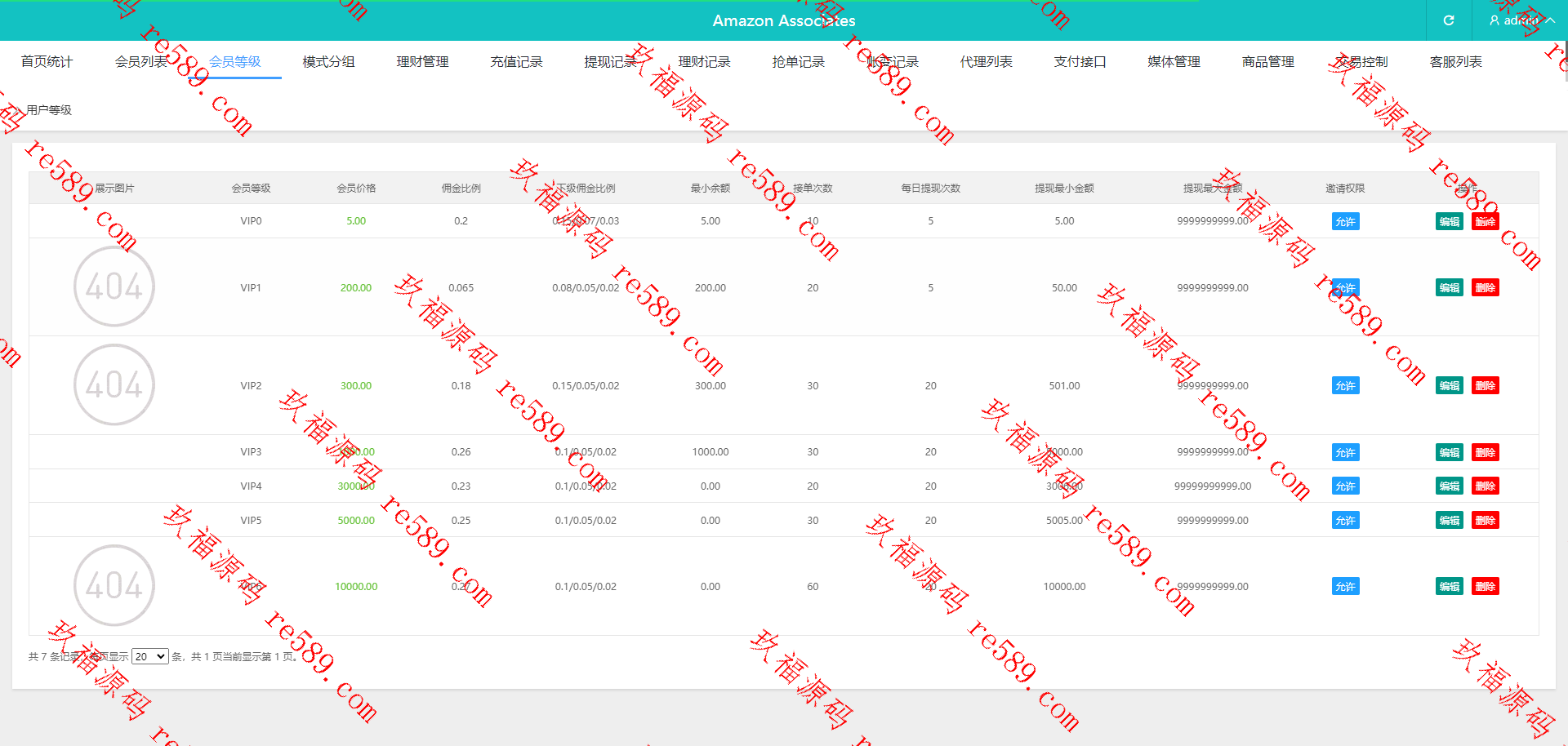Click the 404 image in the VIP2 row
This screenshot has width=1568, height=746.
(x=114, y=384)
